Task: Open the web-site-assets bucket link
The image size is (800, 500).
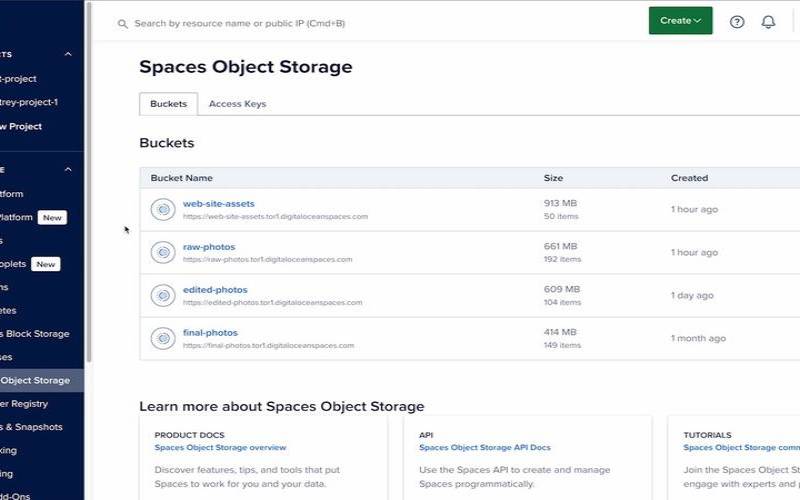Action: [x=218, y=204]
